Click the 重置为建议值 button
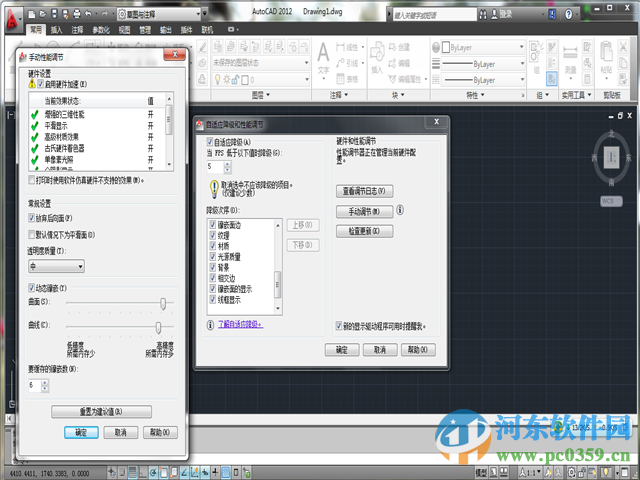 pyautogui.click(x=101, y=411)
